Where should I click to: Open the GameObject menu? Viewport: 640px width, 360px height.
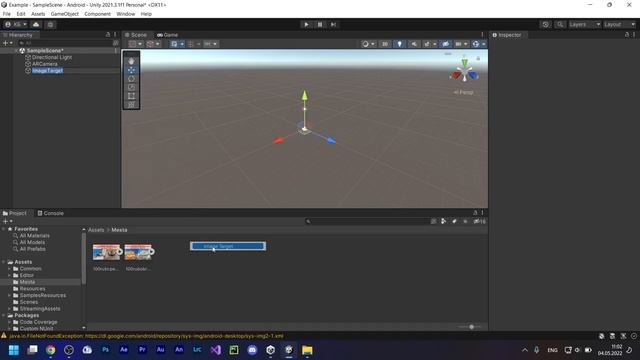coord(64,14)
